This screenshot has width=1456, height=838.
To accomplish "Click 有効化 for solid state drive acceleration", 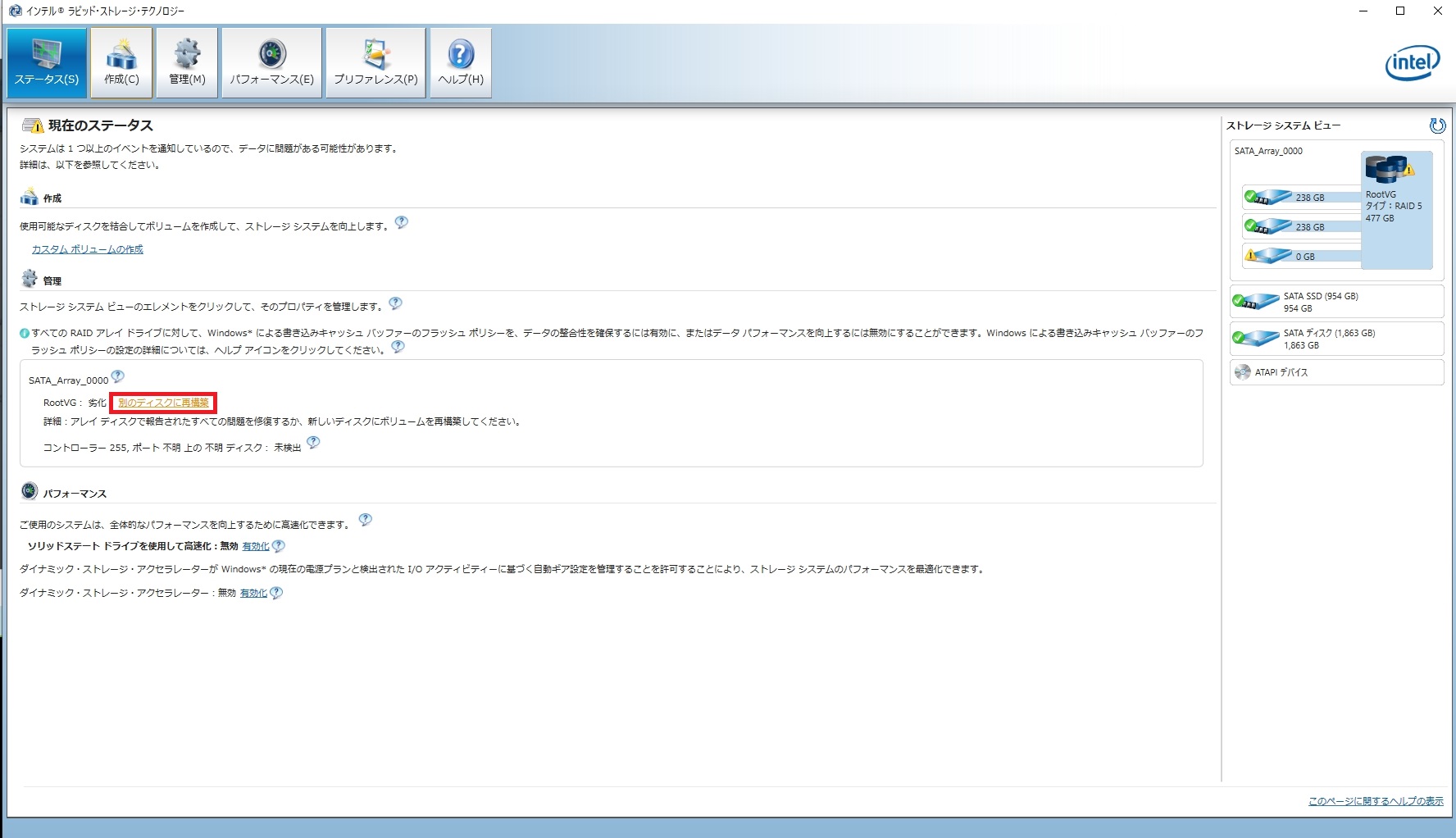I will click(x=256, y=546).
